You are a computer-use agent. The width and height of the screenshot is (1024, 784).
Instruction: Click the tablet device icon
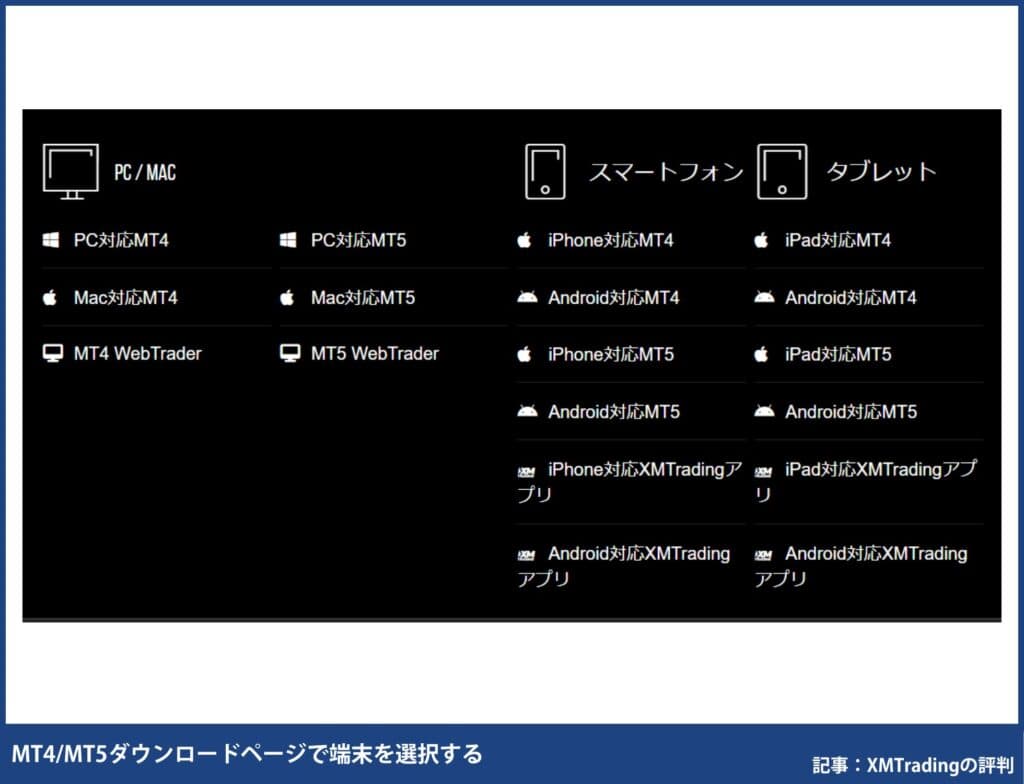click(782, 171)
